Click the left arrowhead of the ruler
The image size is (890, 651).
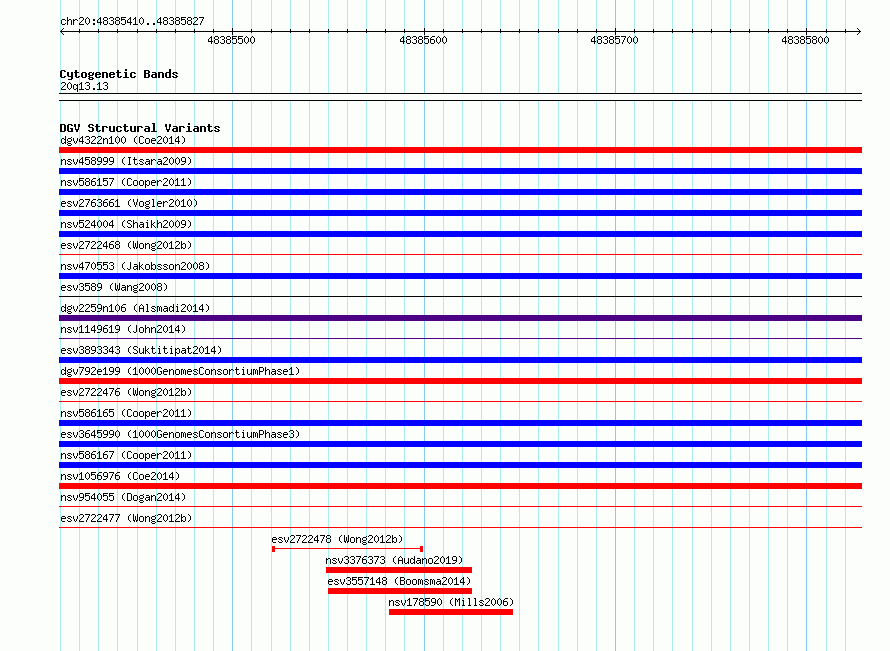pyautogui.click(x=62, y=31)
